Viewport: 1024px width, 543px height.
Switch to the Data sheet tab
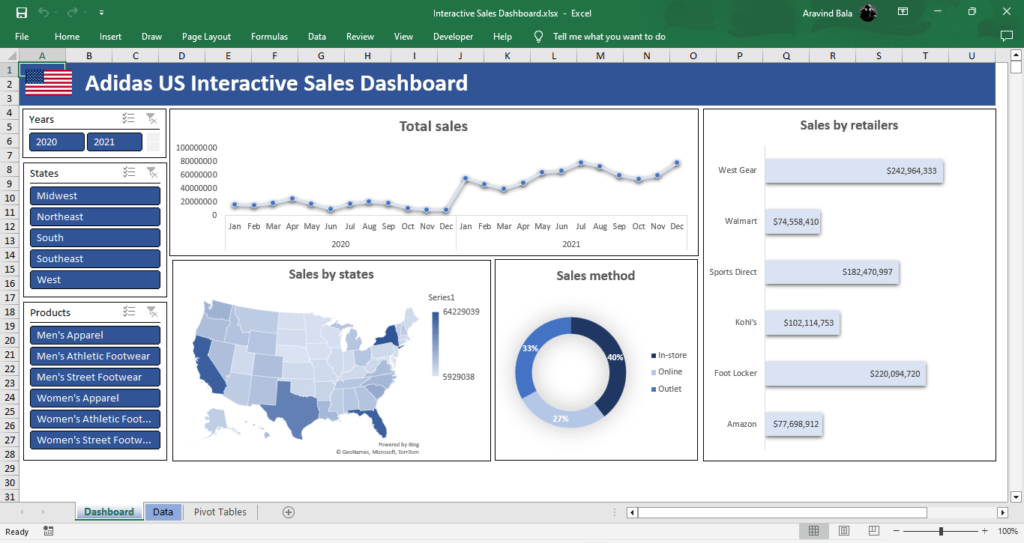163,512
